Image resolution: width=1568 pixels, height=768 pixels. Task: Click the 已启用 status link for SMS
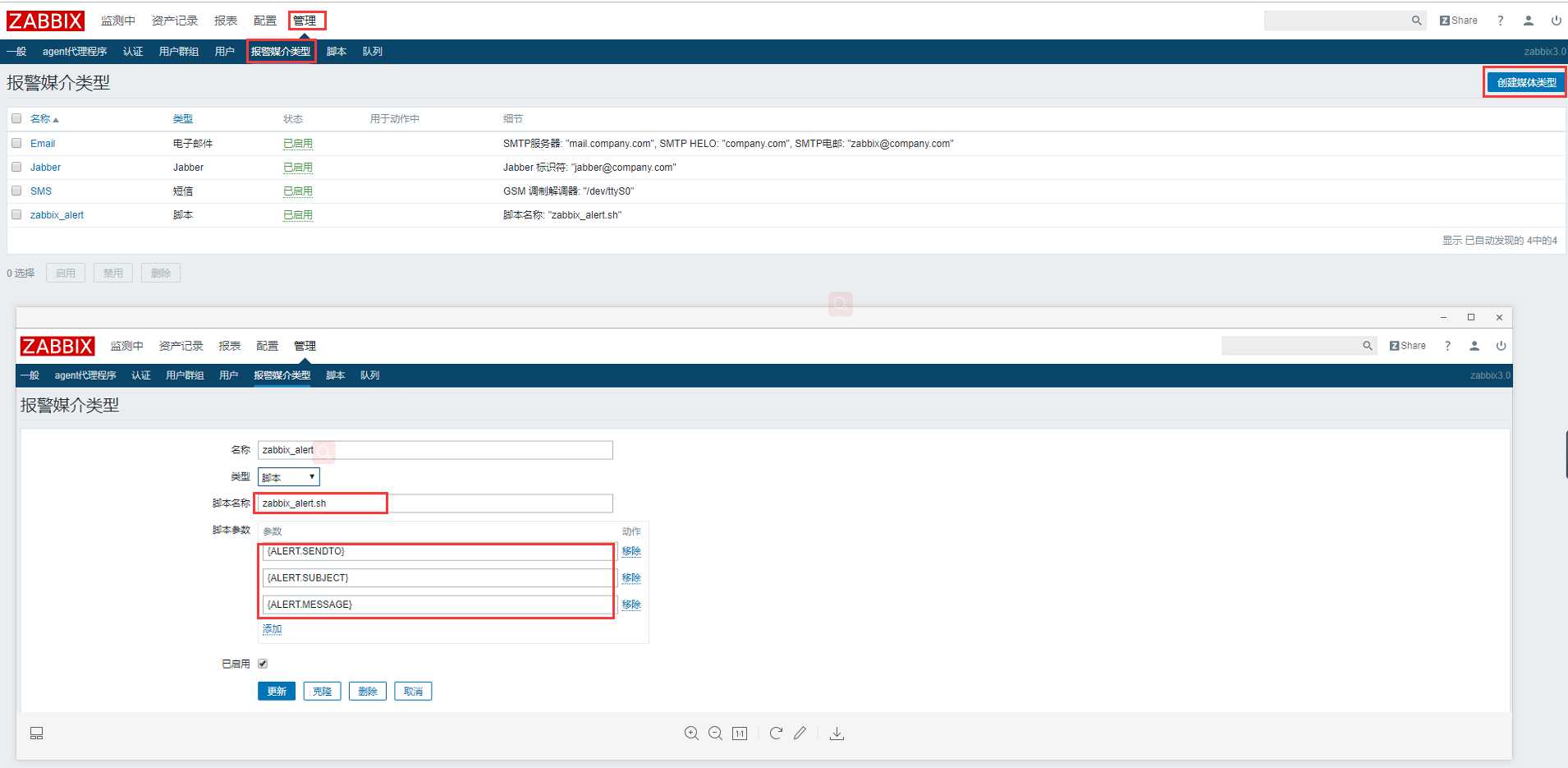tap(298, 191)
